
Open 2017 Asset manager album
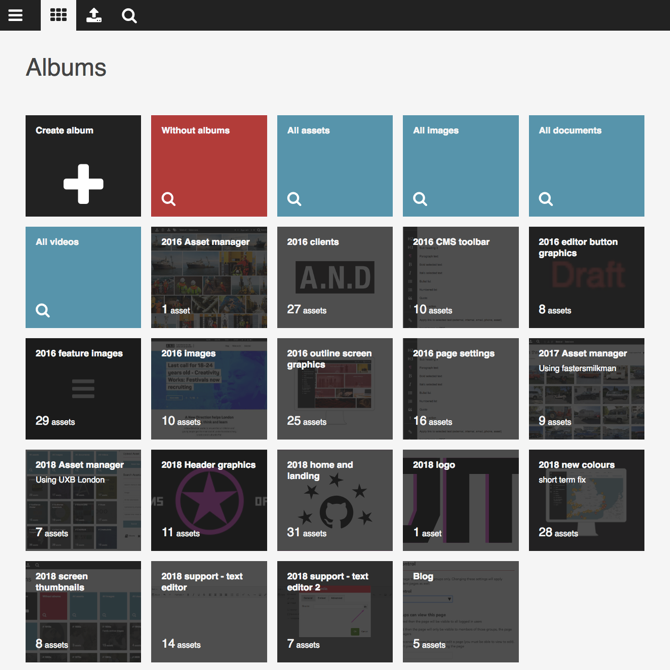(x=586, y=388)
